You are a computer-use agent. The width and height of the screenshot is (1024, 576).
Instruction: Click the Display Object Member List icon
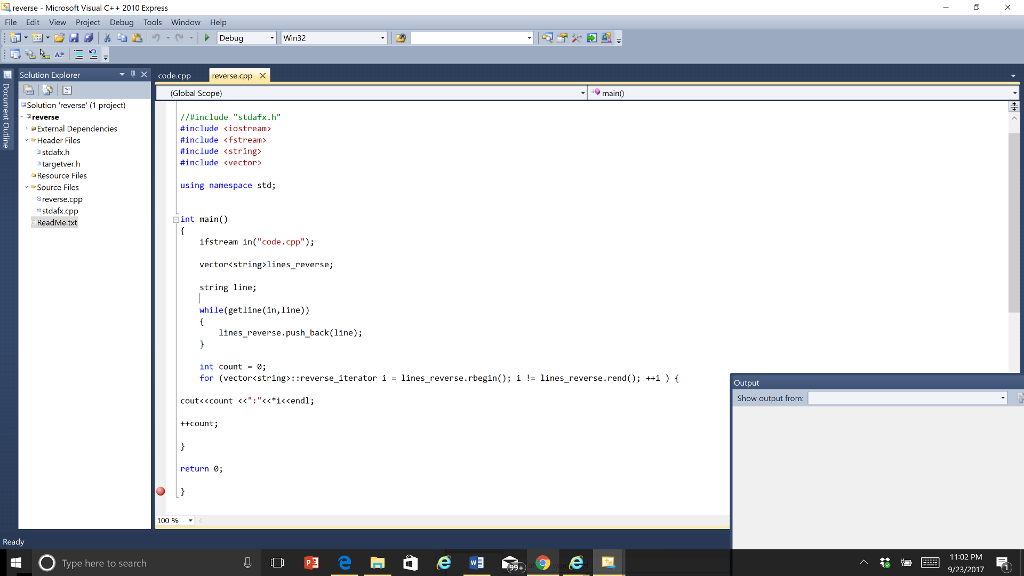15,54
